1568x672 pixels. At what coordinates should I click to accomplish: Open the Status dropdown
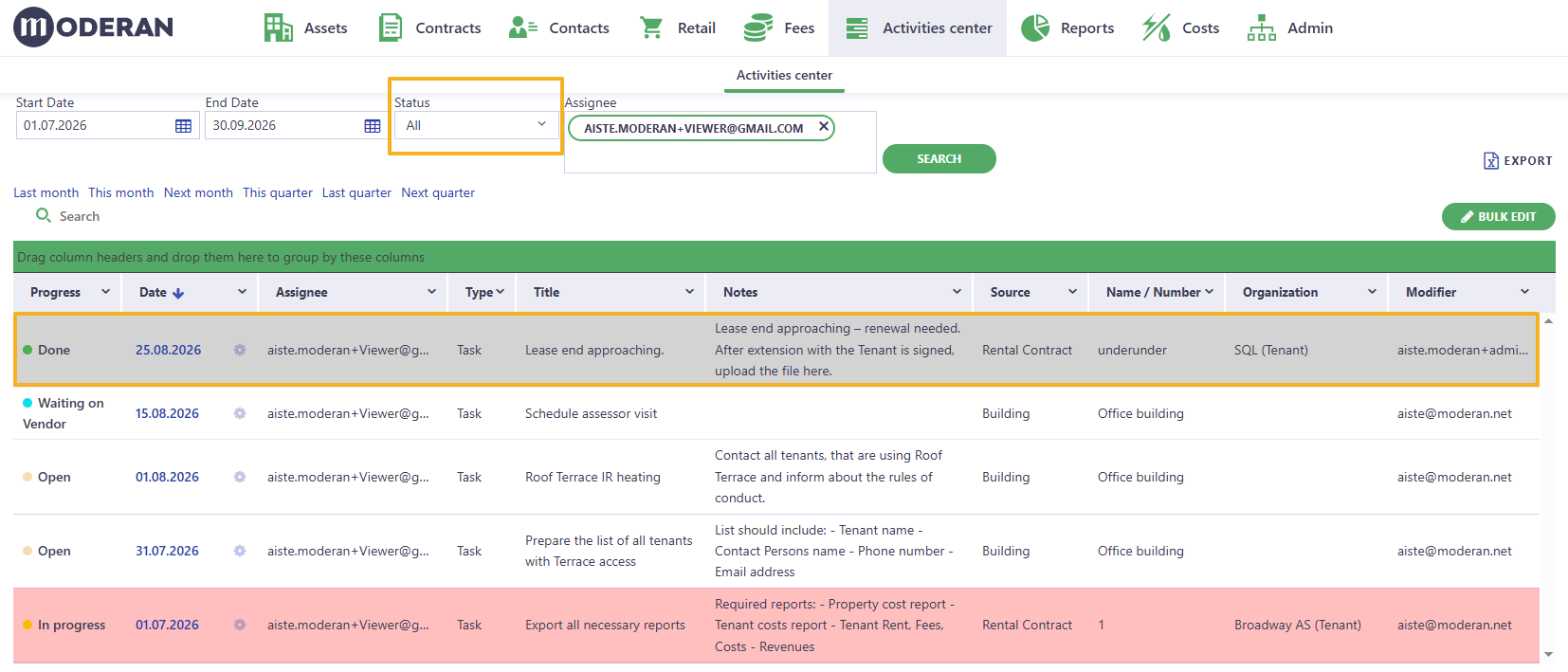(476, 125)
